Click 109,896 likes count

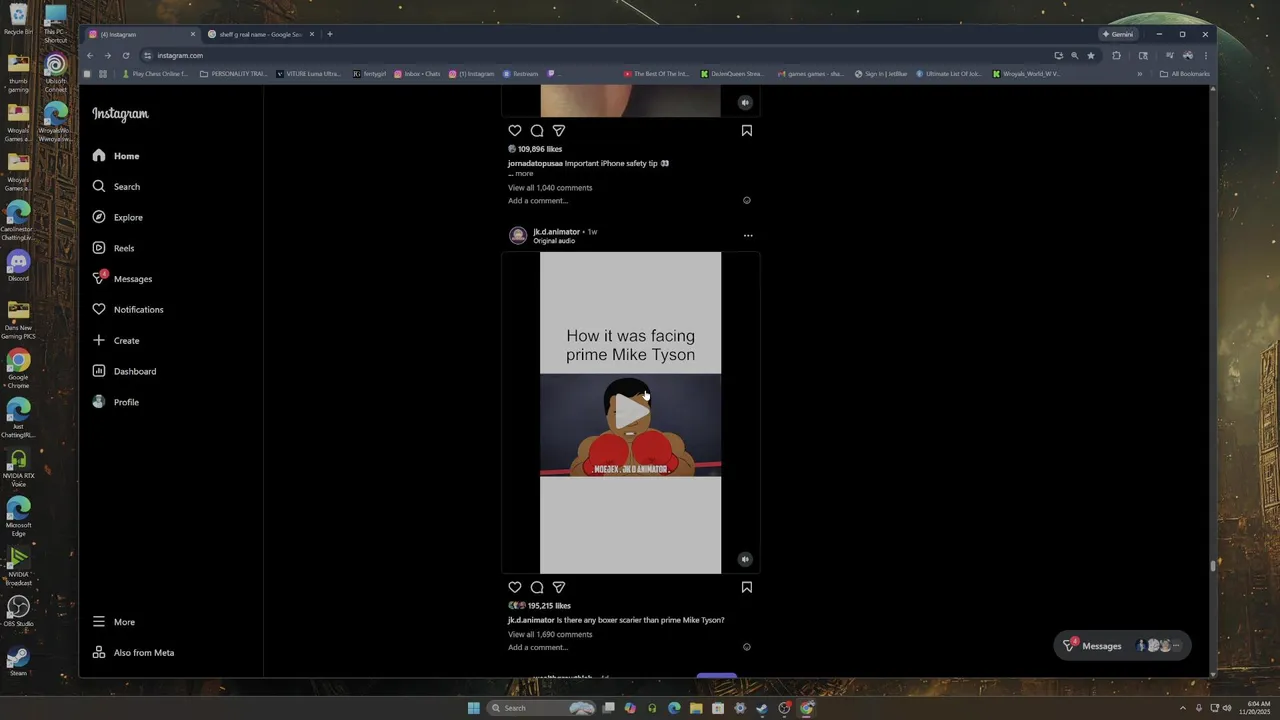coord(540,149)
